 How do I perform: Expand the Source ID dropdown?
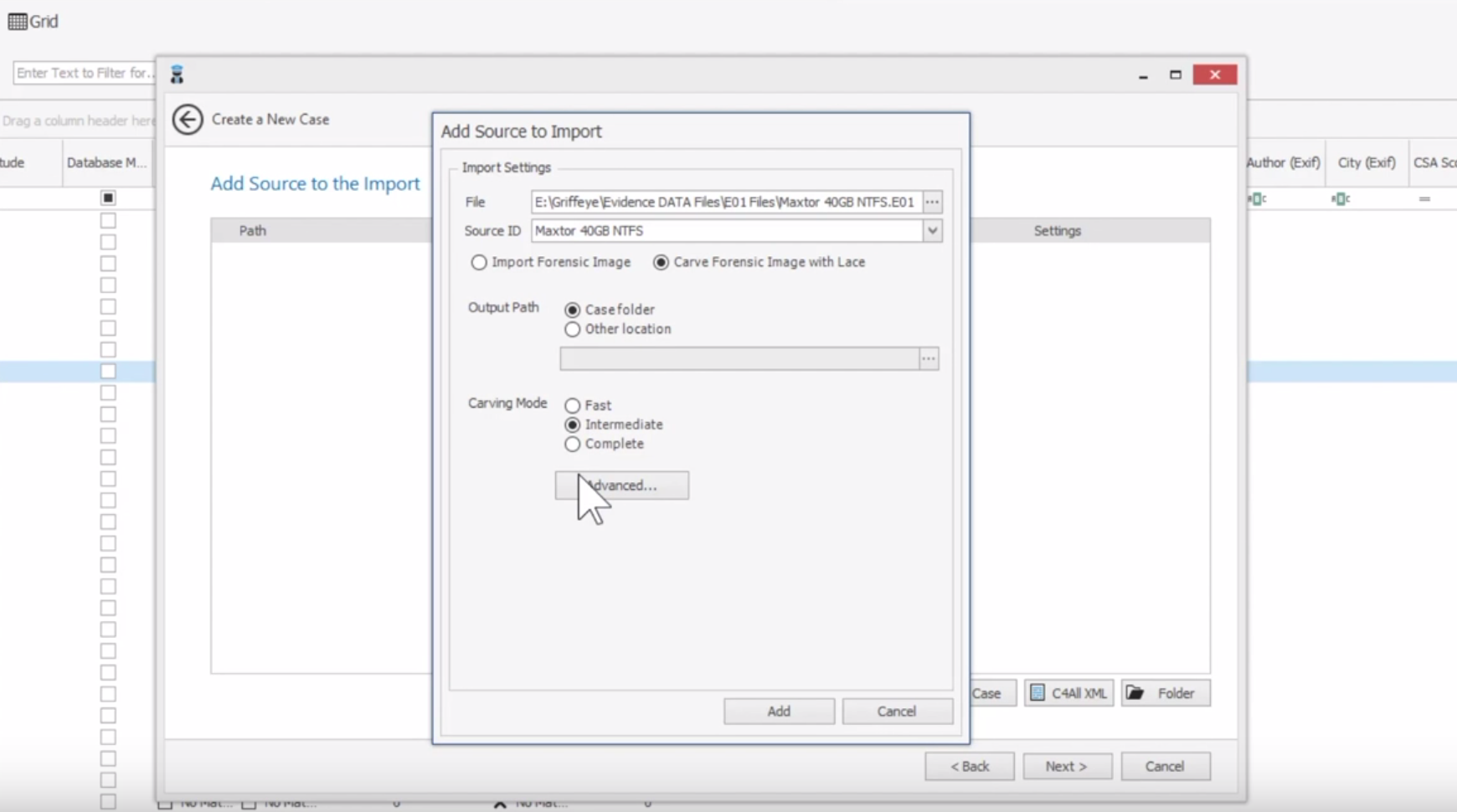[x=932, y=231]
